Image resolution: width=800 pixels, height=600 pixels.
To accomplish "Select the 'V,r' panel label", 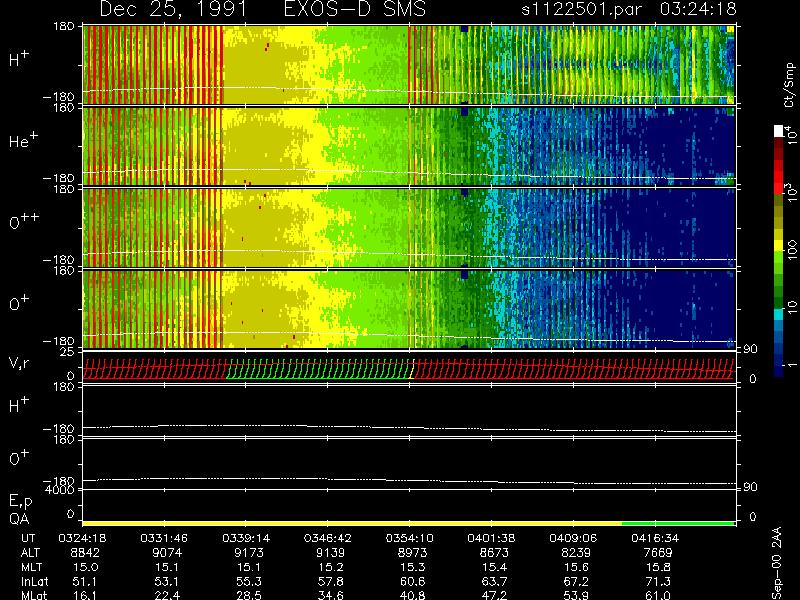I will point(19,363).
